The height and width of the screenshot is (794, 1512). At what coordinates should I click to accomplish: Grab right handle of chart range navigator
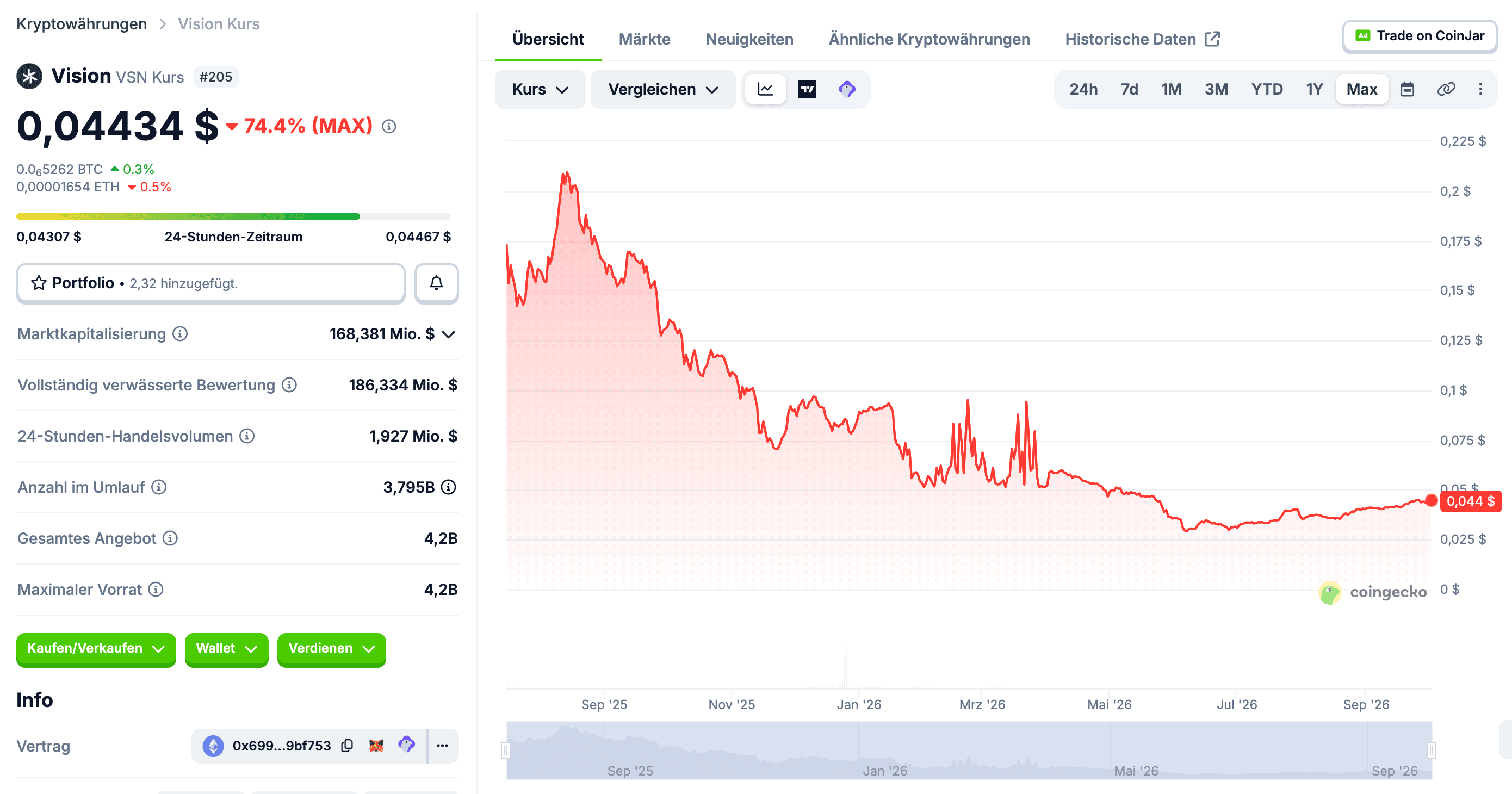(1432, 750)
